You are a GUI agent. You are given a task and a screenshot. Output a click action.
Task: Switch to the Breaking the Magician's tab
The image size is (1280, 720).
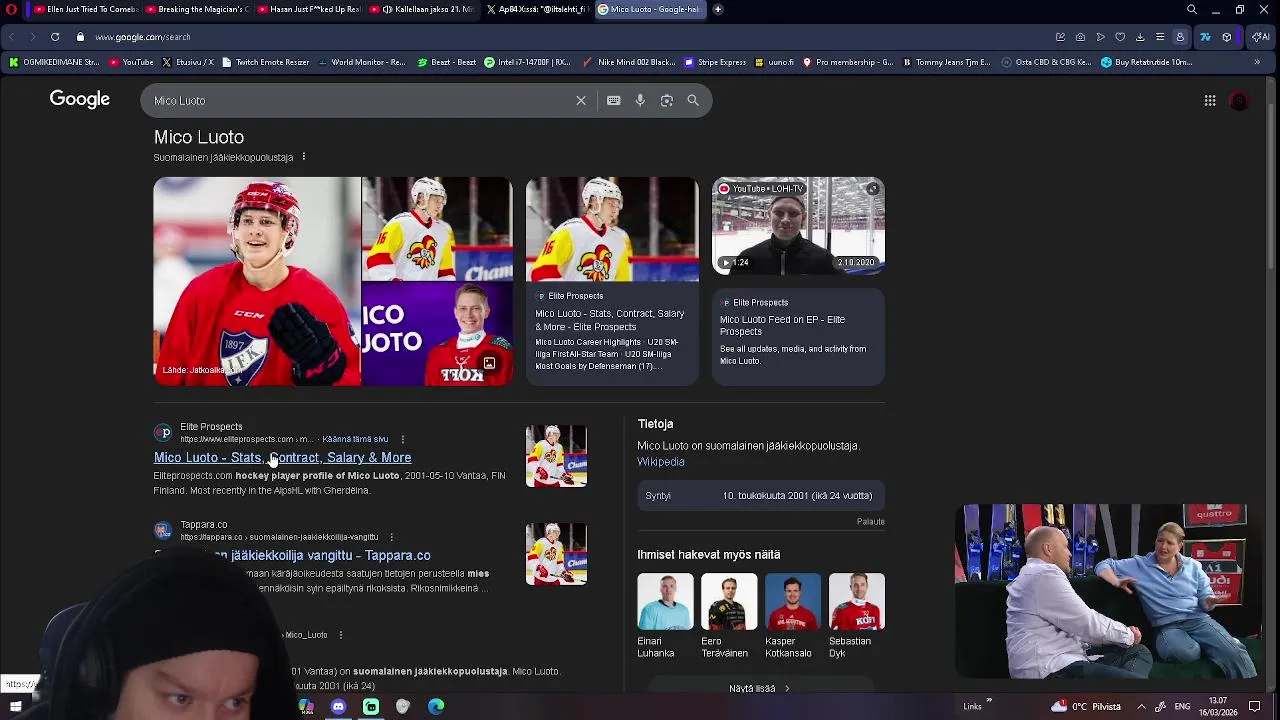(x=197, y=9)
